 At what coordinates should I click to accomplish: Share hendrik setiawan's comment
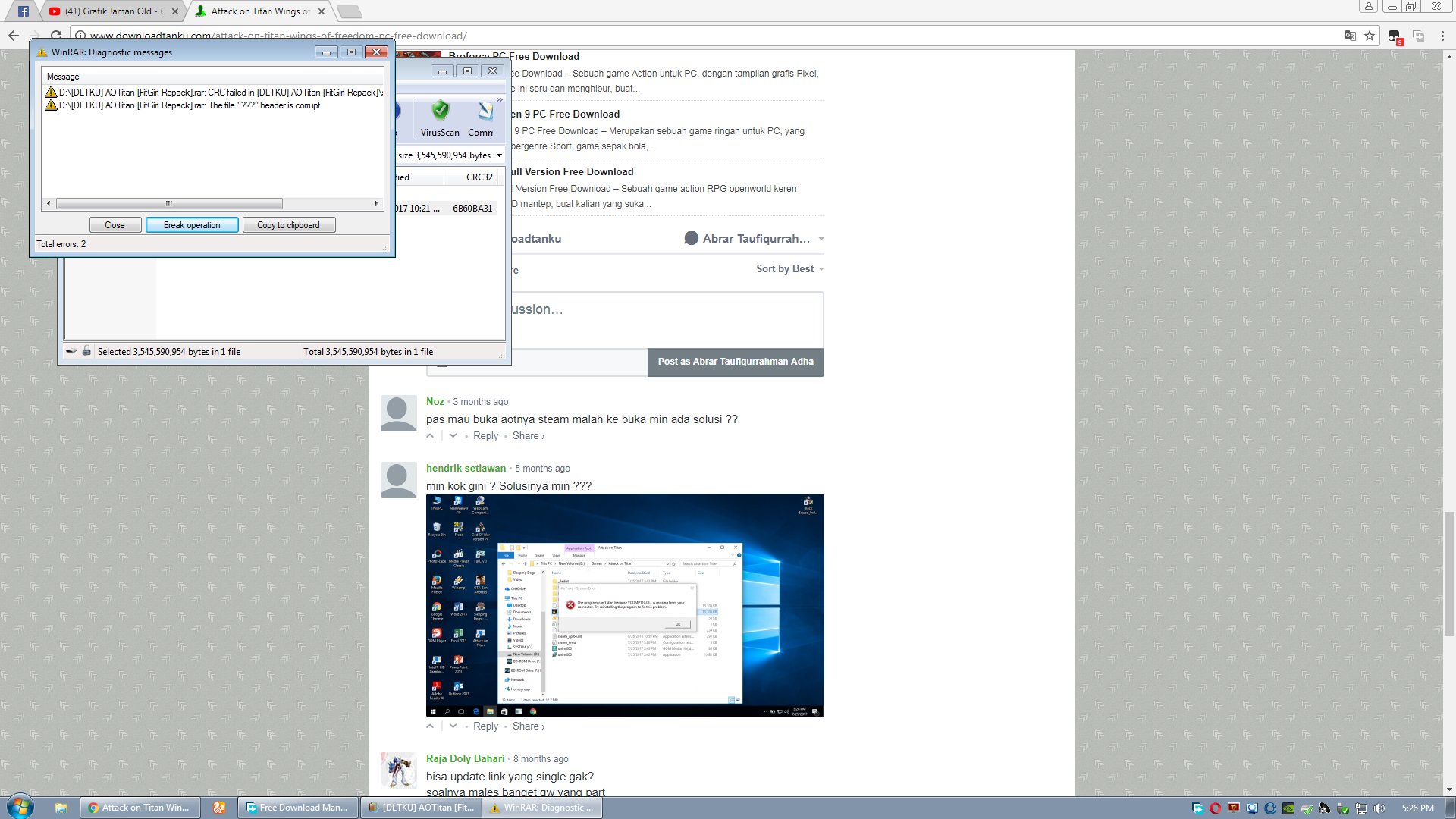[529, 726]
